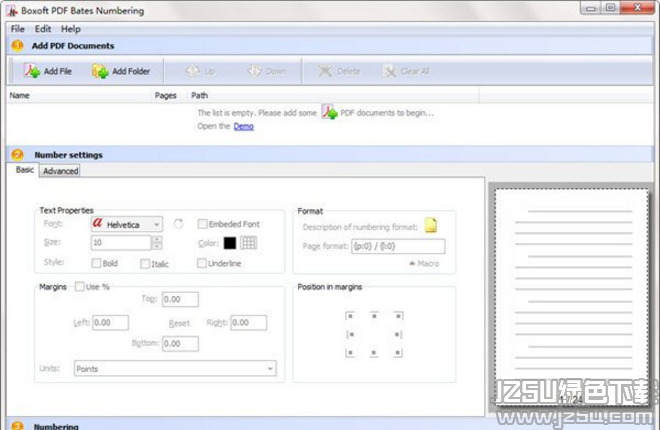Click the Left margin input field
Screen dimensions: 660x430
click(x=110, y=323)
